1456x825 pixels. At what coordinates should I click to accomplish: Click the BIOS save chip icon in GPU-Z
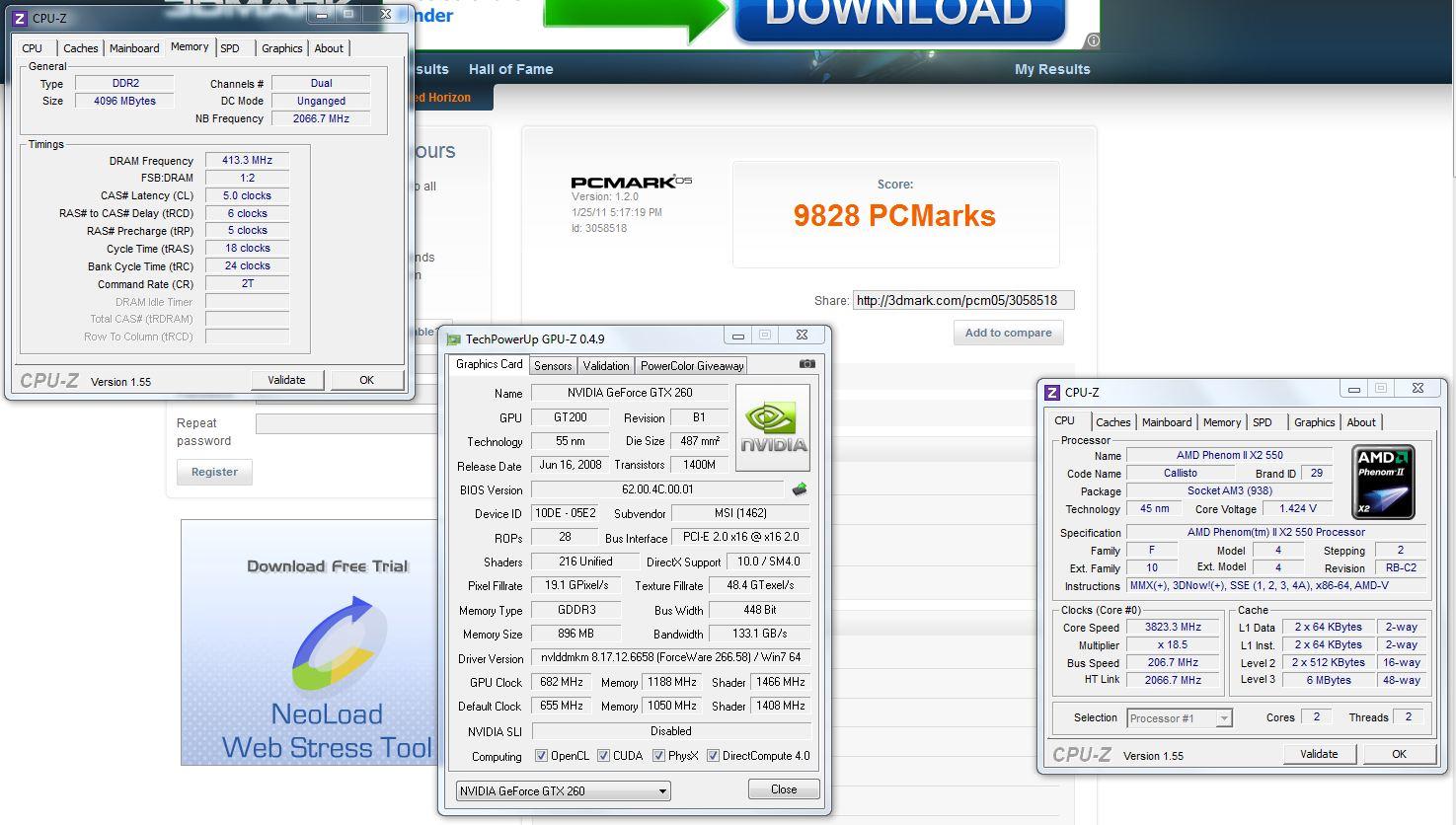pyautogui.click(x=800, y=489)
